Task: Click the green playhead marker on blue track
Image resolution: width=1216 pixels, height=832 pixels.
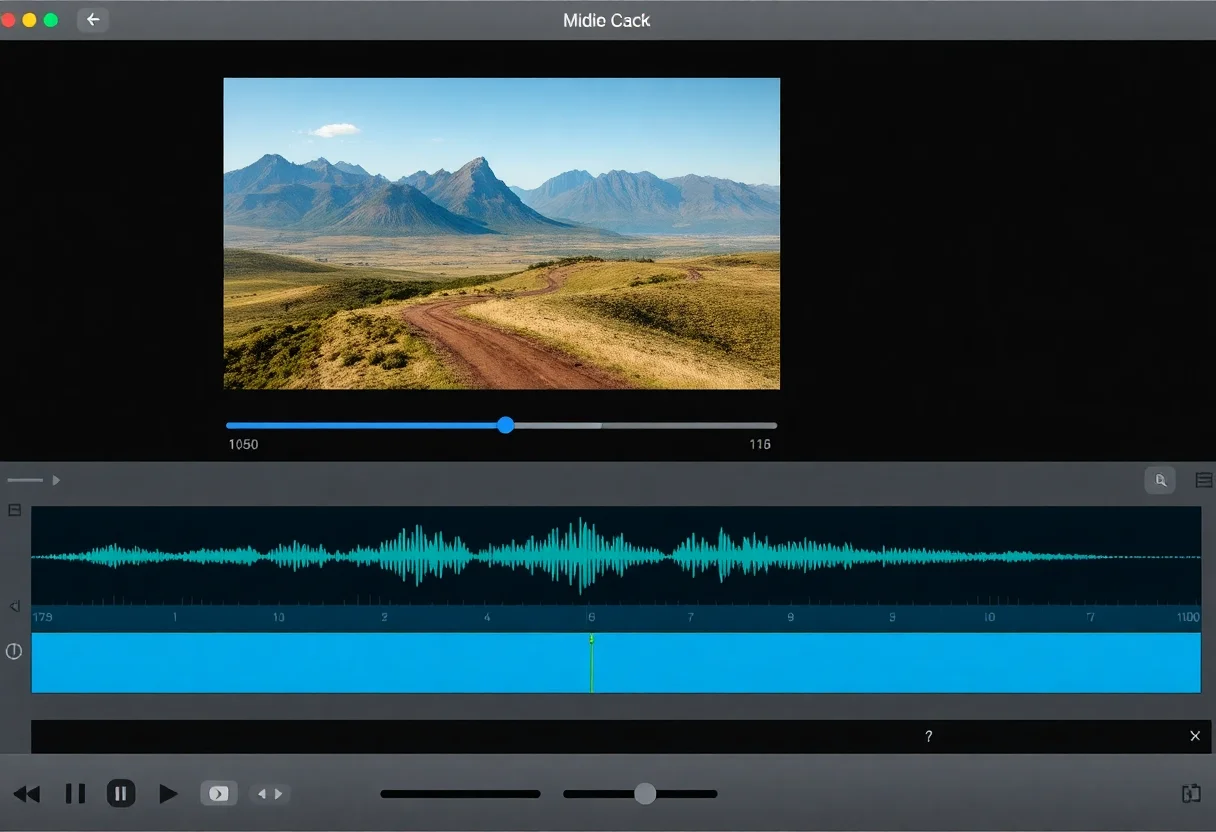Action: tap(591, 640)
